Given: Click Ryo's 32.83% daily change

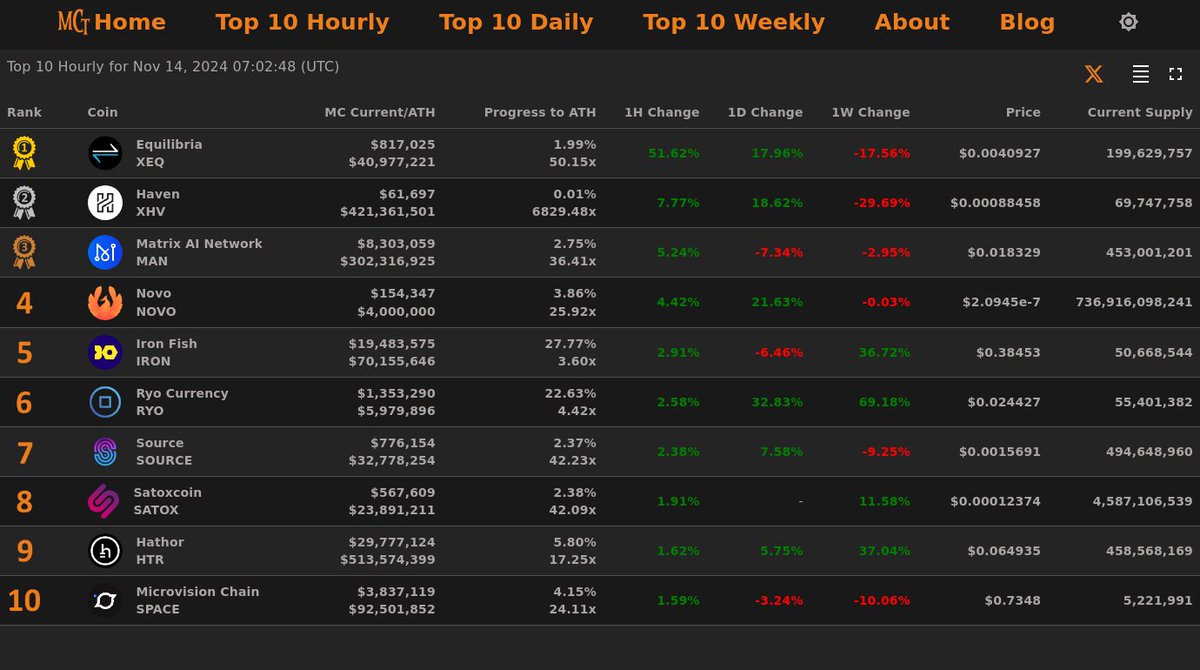Looking at the screenshot, I should tap(777, 402).
